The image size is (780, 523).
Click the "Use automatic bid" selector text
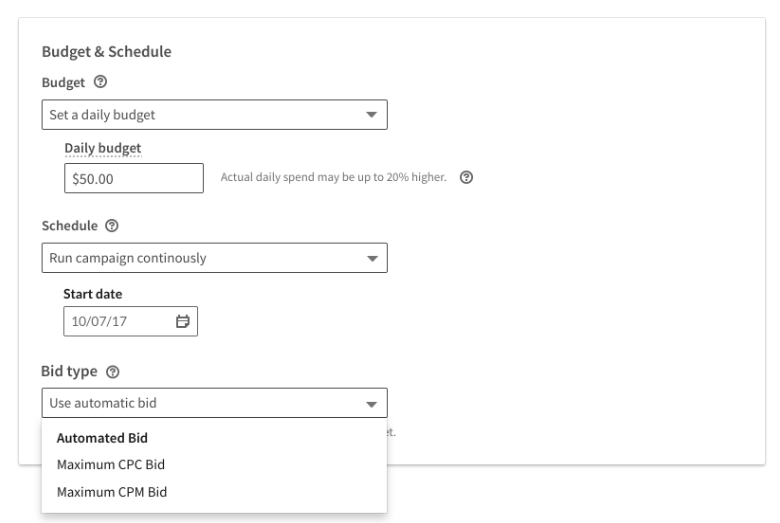[x=104, y=404]
